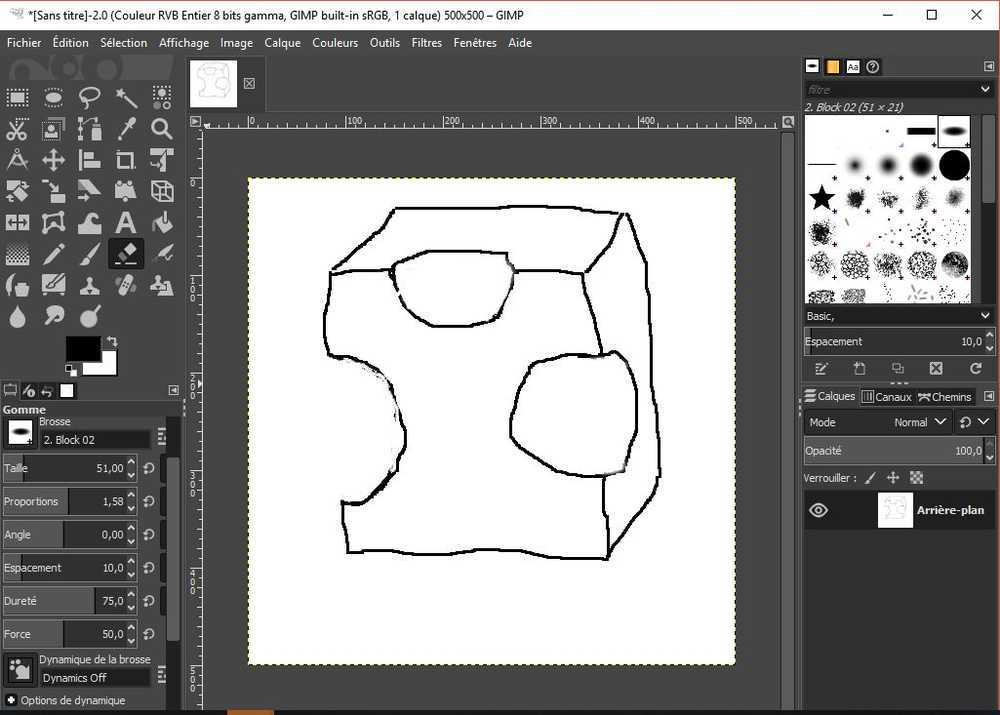Open the Dynamics Off dropdown
The height and width of the screenshot is (715, 1000).
coord(95,676)
